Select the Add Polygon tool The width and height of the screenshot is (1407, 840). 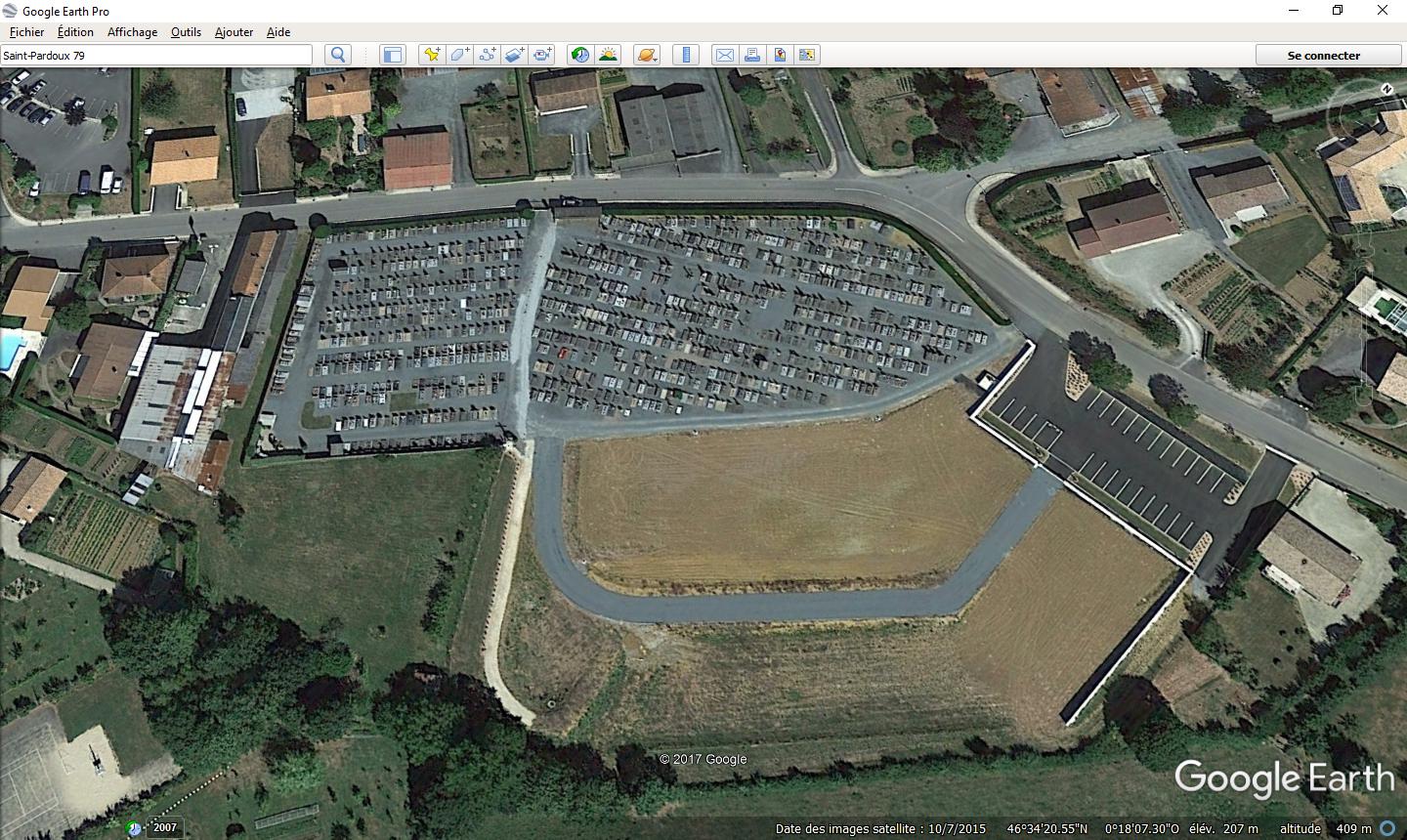[459, 55]
